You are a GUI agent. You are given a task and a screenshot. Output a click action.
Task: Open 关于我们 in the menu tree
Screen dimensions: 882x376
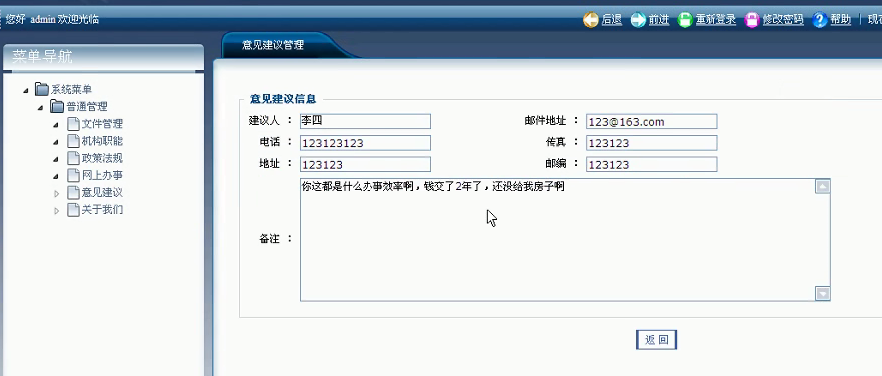point(102,210)
